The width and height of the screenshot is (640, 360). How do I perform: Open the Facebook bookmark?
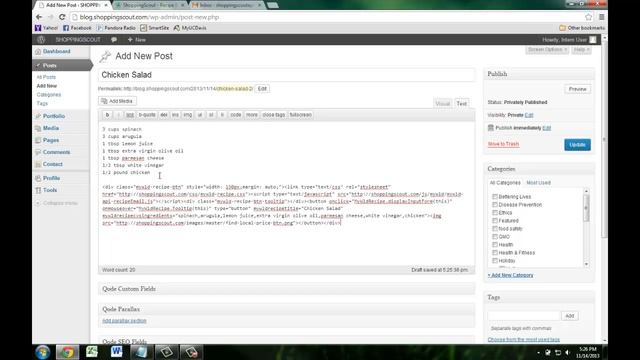pos(77,28)
